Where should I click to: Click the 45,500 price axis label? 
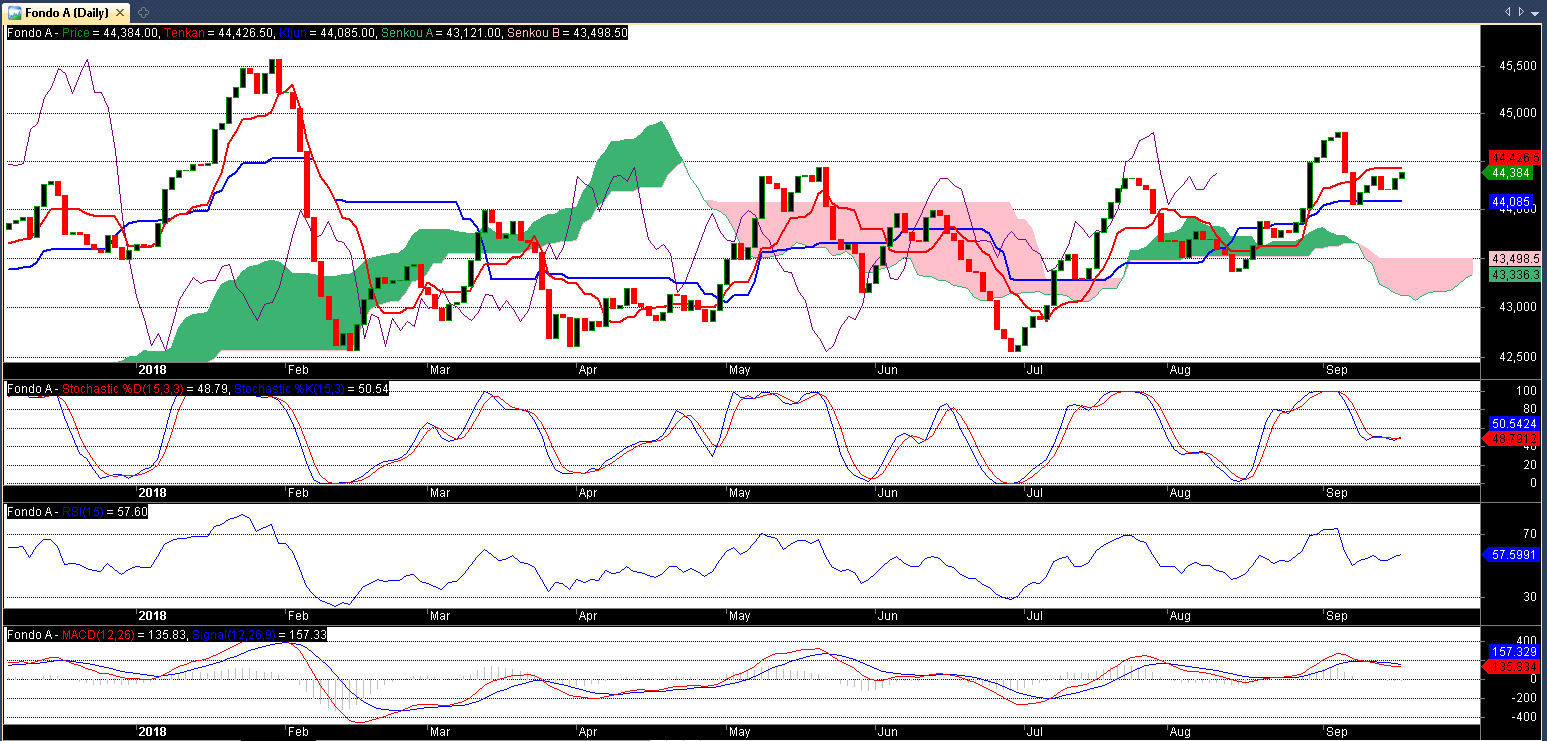pos(1518,66)
